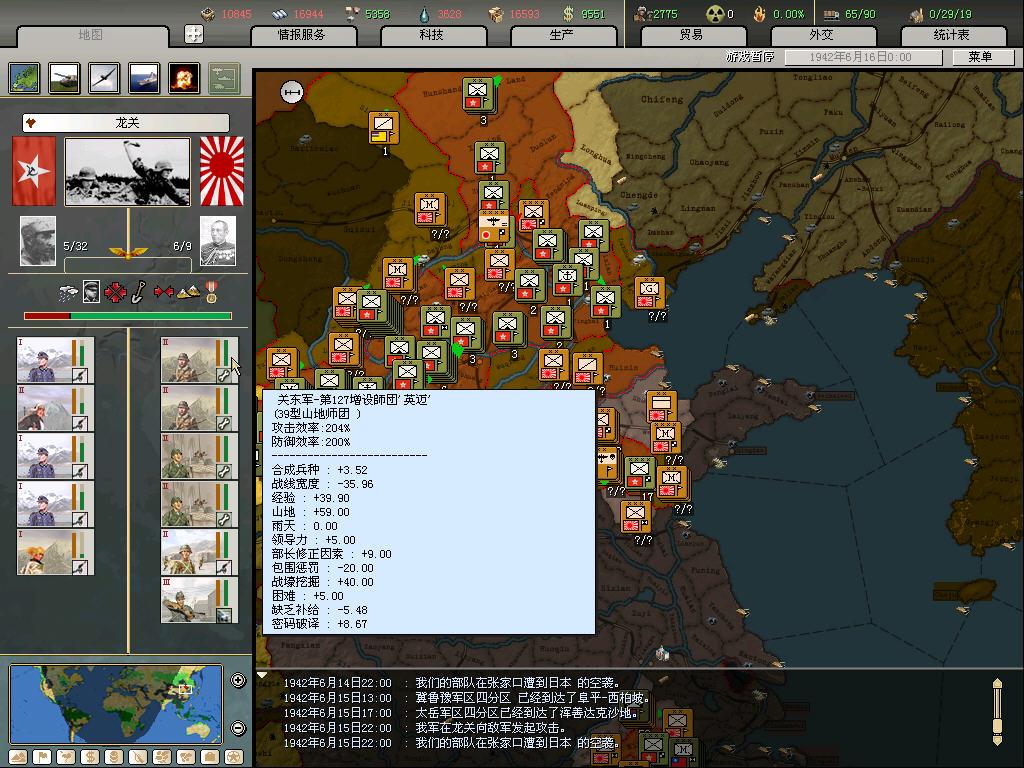This screenshot has height=768, width=1024.
Task: Click the world map view icon
Action: click(x=24, y=78)
